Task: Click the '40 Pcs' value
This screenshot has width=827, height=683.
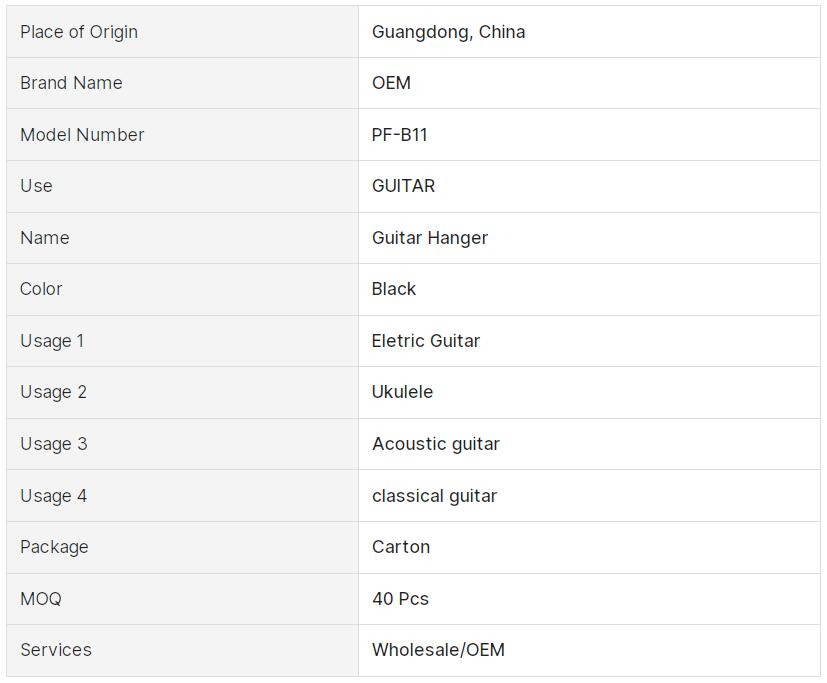Action: [x=400, y=599]
